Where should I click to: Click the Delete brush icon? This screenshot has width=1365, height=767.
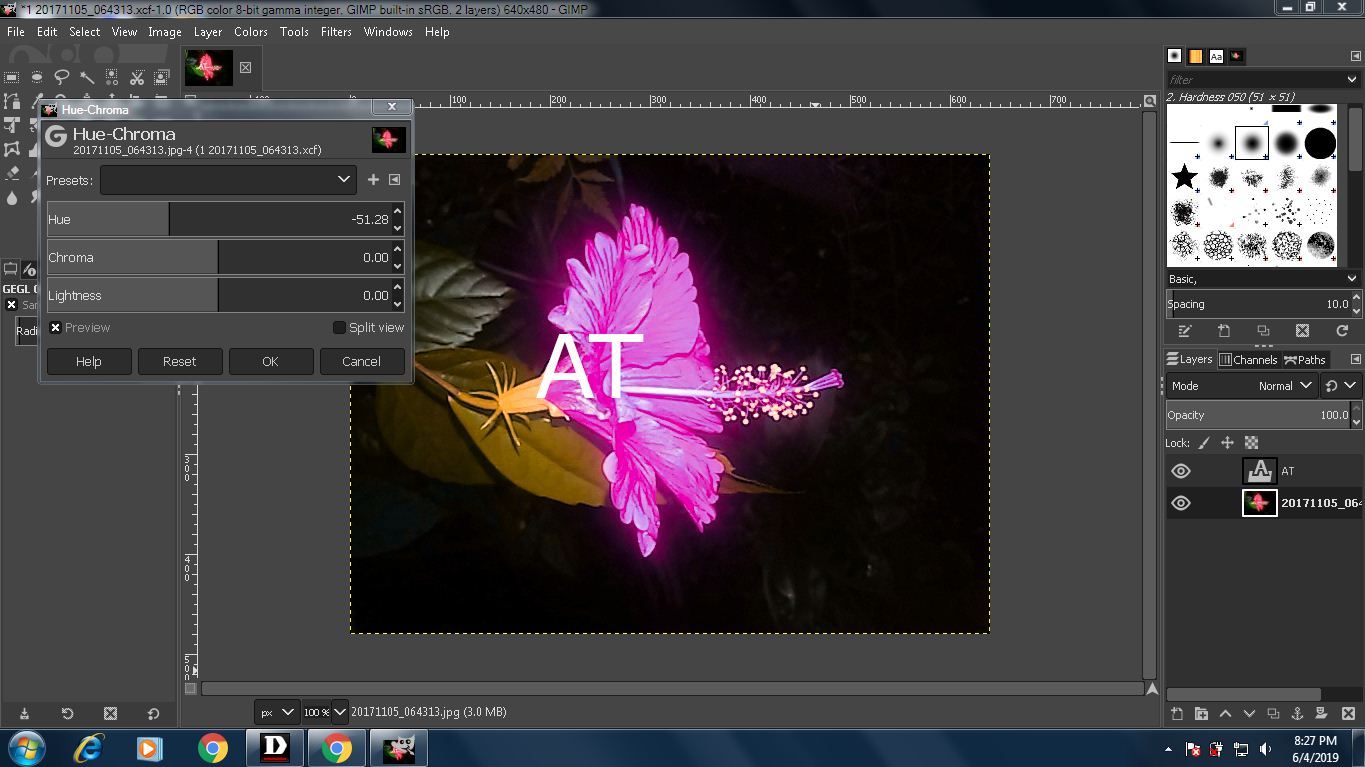[x=1302, y=331]
